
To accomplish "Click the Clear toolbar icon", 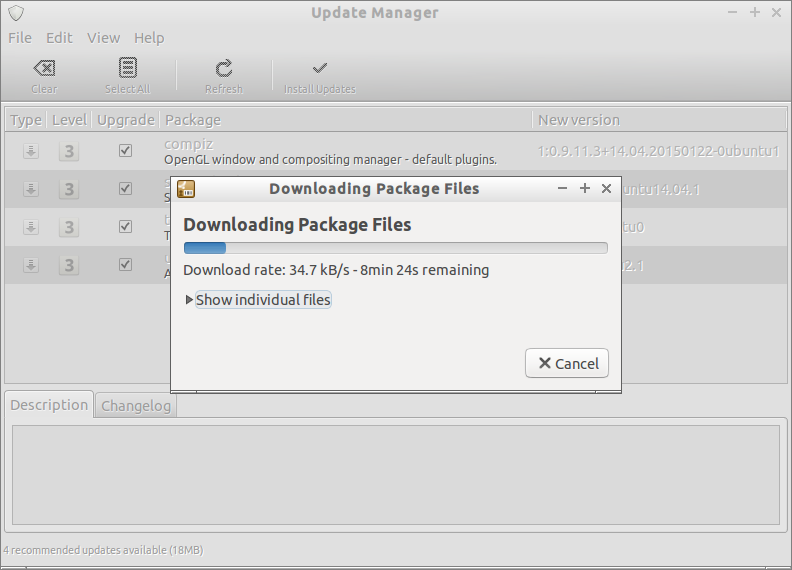I will click(x=44, y=68).
